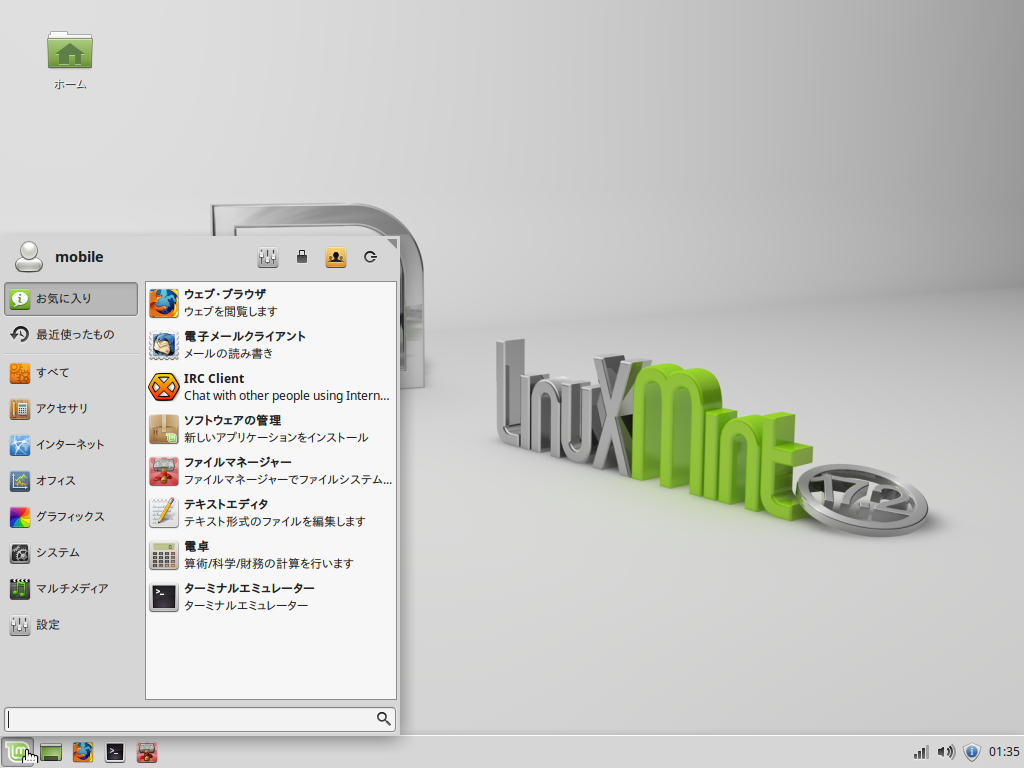Open ファイルマネージャー from favorites list

tap(271, 471)
